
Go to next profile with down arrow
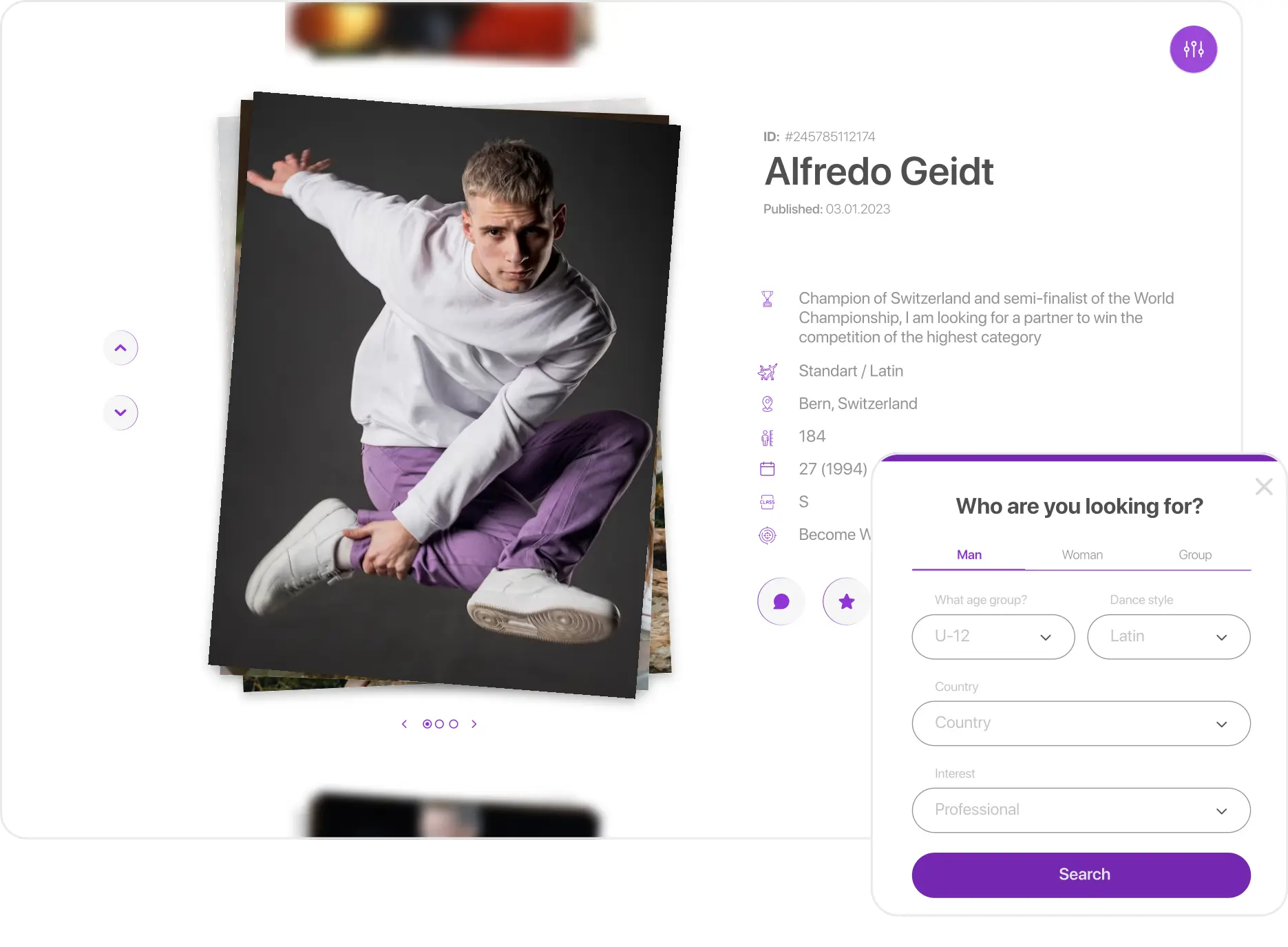(120, 413)
